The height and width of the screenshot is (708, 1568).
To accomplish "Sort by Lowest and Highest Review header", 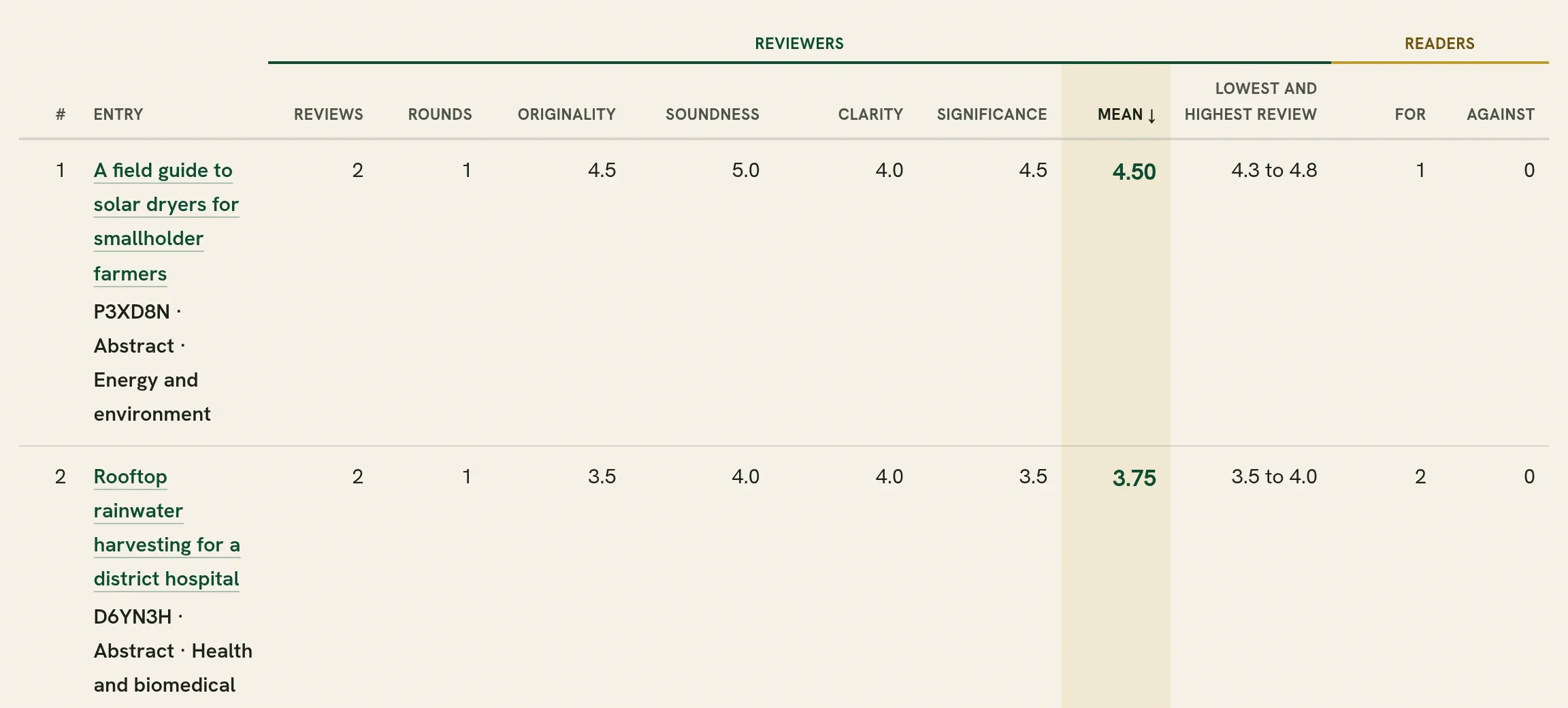I will (x=1250, y=101).
